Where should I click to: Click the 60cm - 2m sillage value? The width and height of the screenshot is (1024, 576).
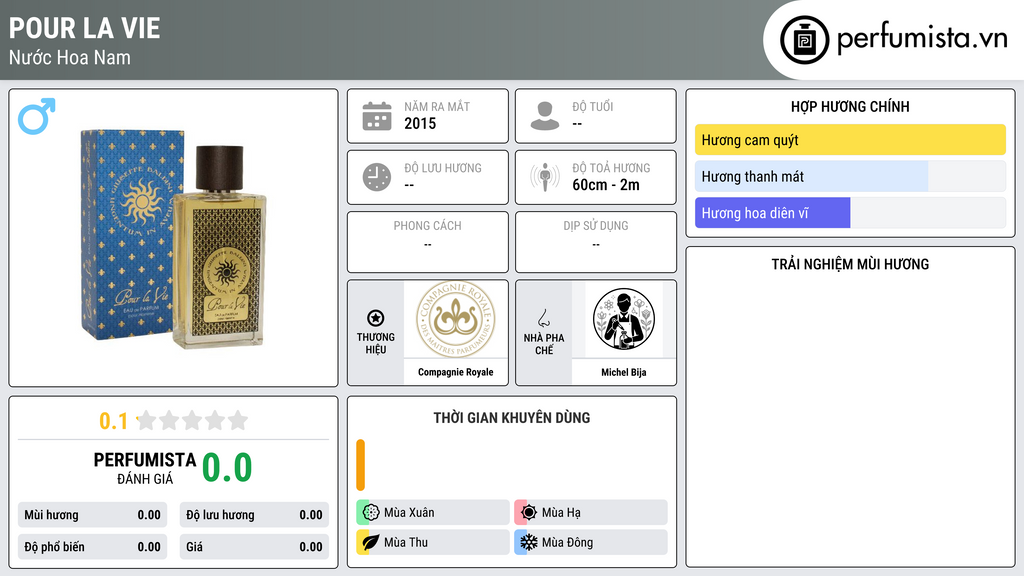606,185
